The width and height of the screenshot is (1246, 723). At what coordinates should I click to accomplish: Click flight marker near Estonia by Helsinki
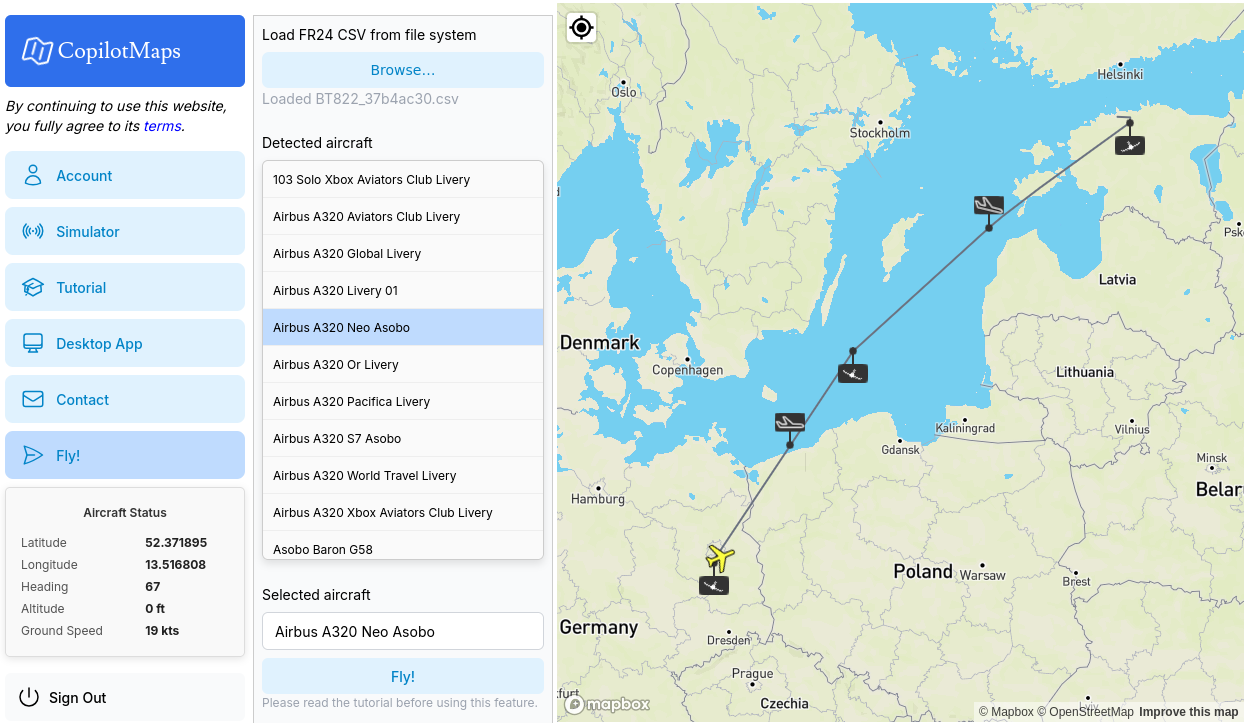tap(1130, 145)
